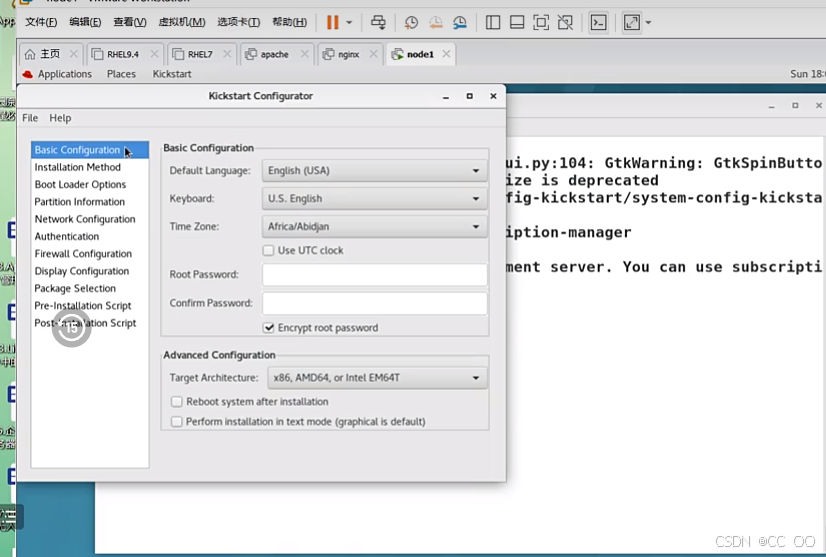Open the dropdown arrow beside the pause button
The width and height of the screenshot is (826, 557).
pos(349,23)
